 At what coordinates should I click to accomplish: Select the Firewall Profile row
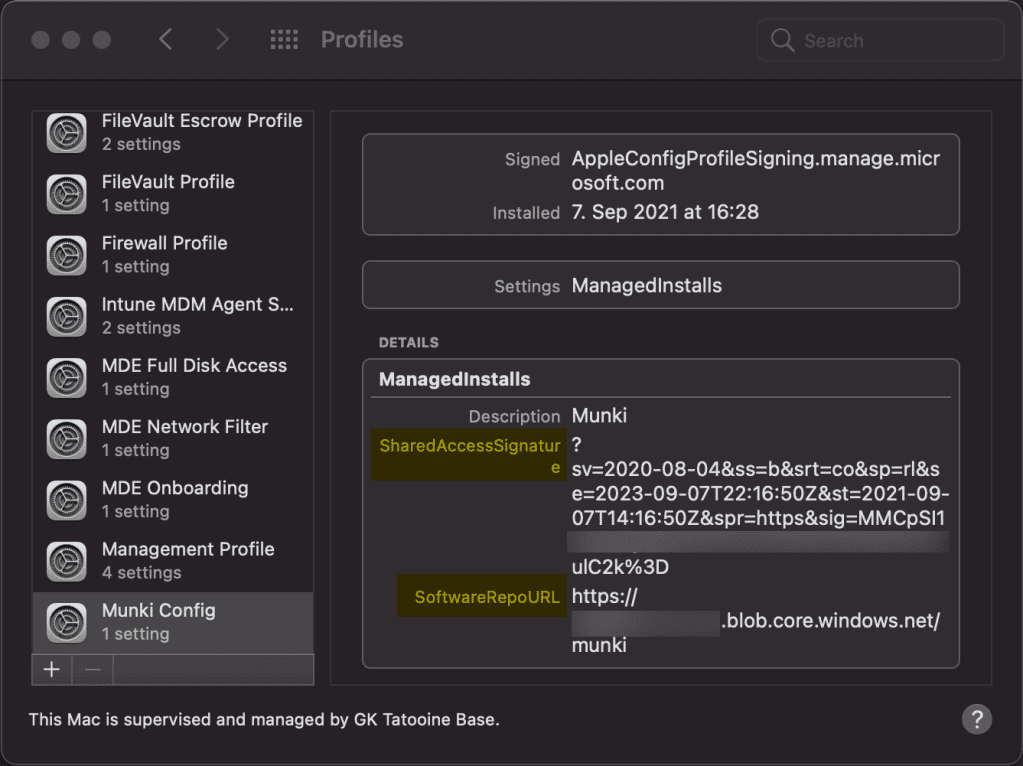[x=173, y=256]
